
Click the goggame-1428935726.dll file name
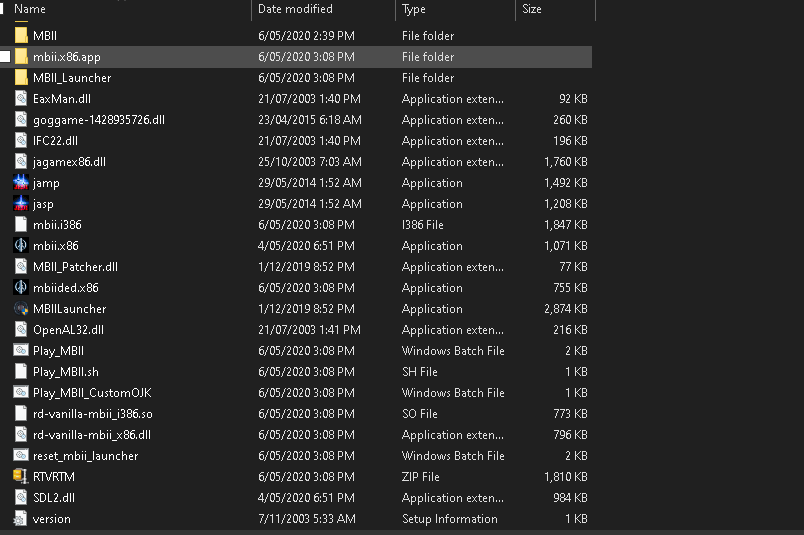coord(99,120)
